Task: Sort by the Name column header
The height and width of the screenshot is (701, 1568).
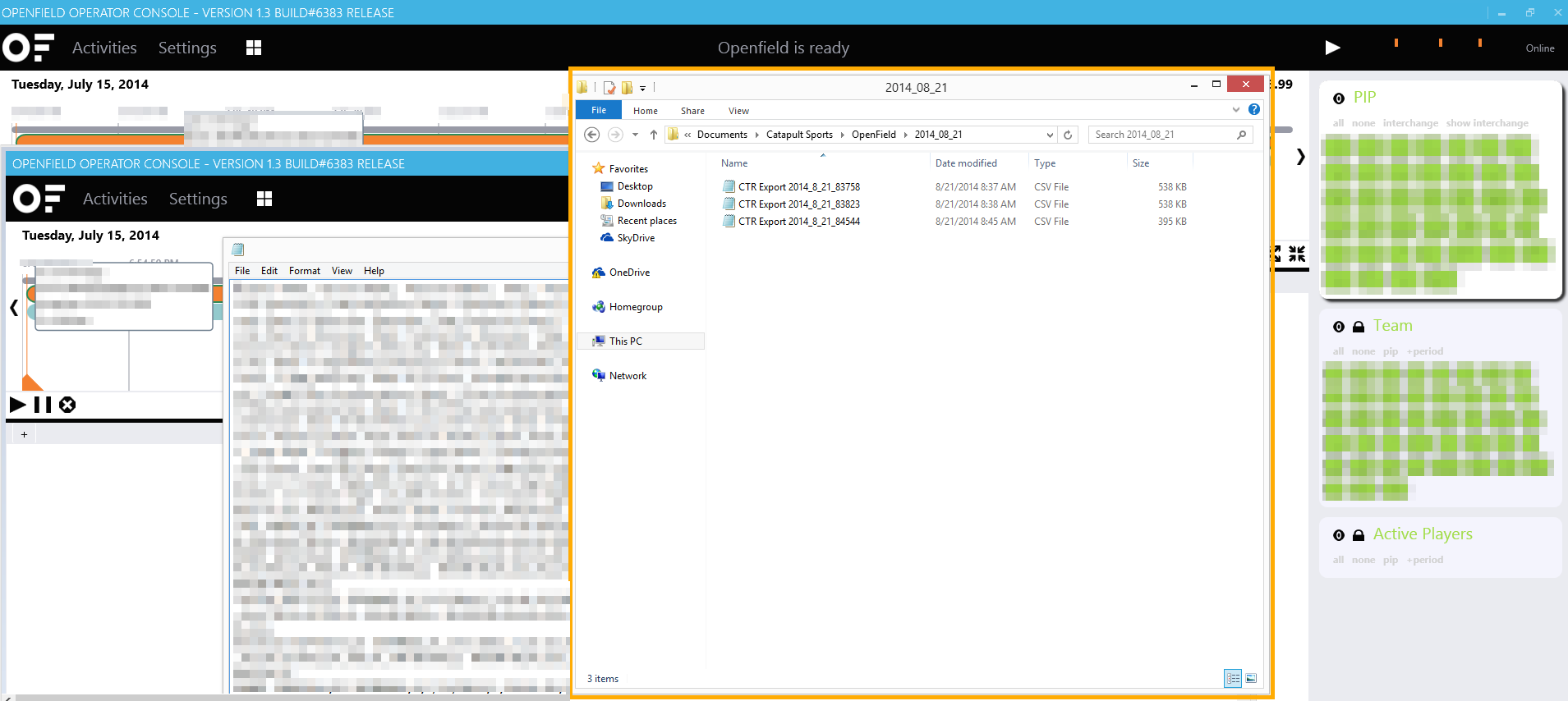Action: coord(734,163)
